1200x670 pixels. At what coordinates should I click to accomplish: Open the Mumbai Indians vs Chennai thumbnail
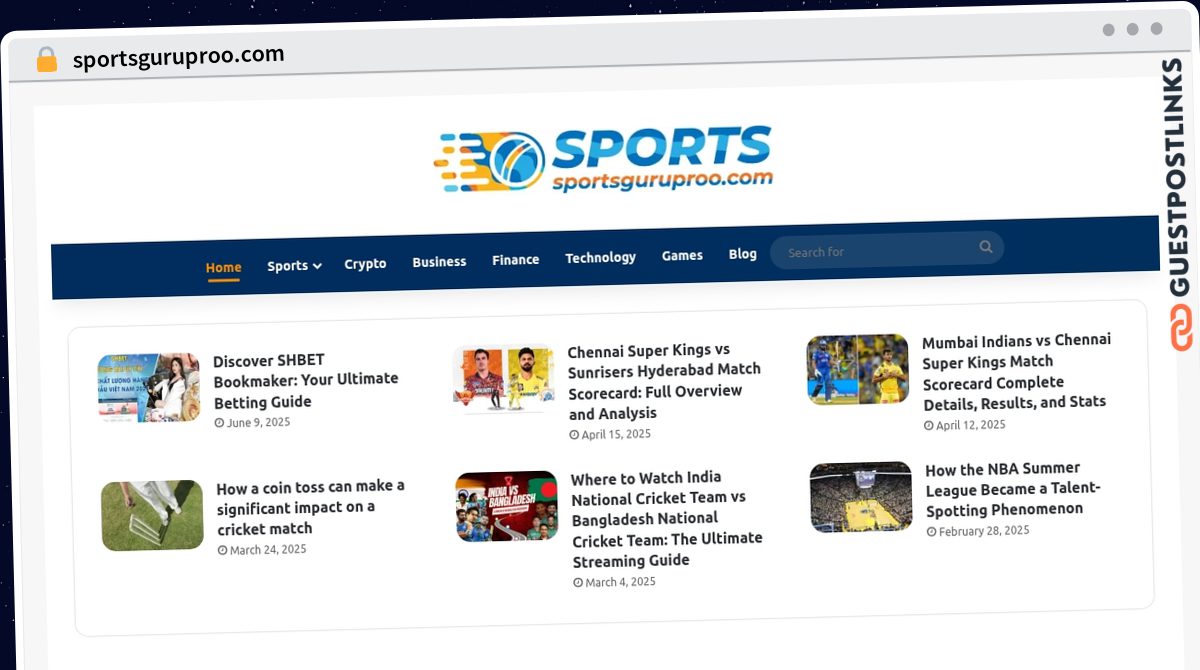(858, 369)
